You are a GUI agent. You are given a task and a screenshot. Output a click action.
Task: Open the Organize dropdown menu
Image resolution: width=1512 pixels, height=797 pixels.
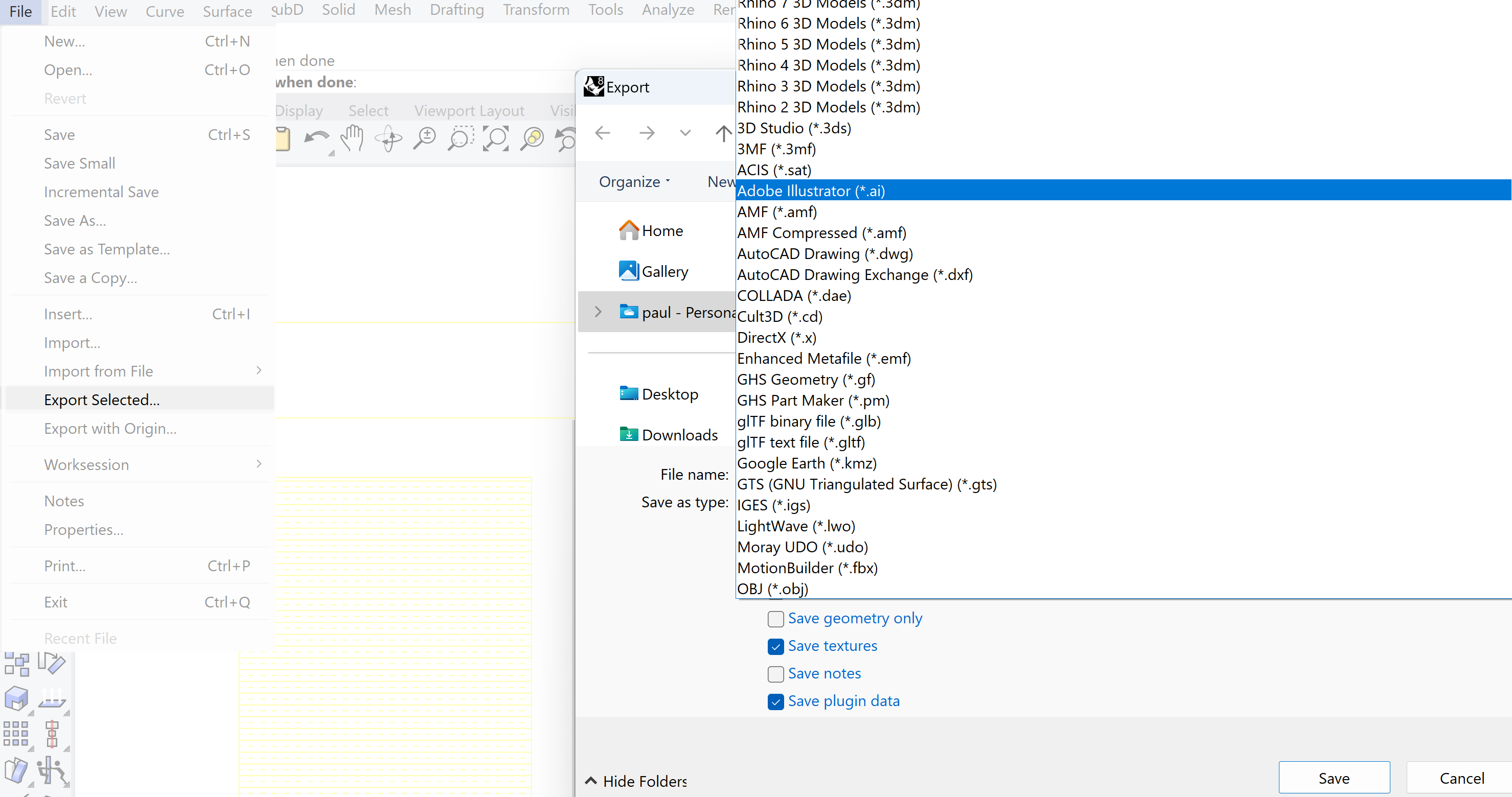[x=634, y=182]
